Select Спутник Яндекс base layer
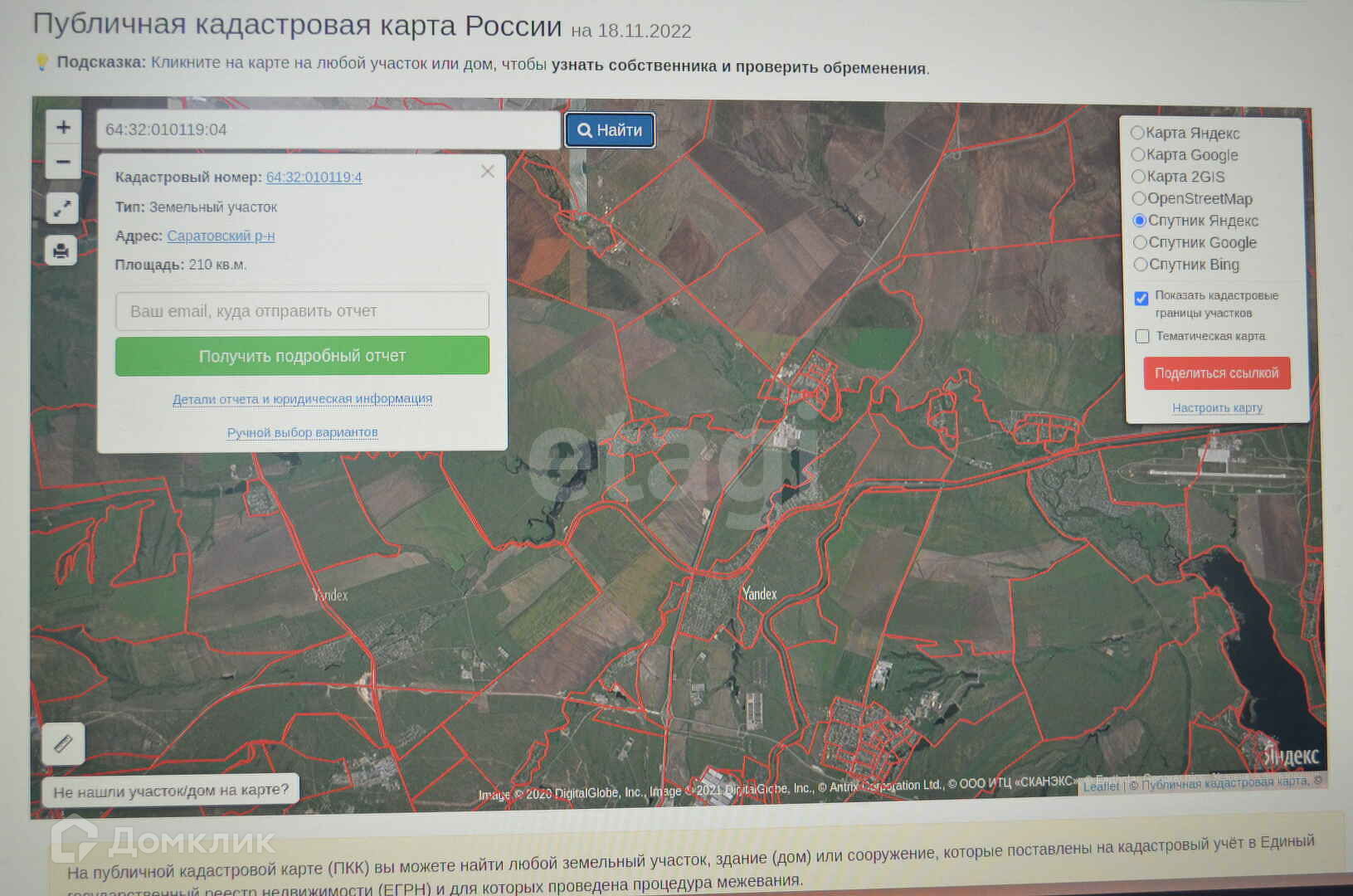Screen dimensions: 1353x896 click(1140, 220)
